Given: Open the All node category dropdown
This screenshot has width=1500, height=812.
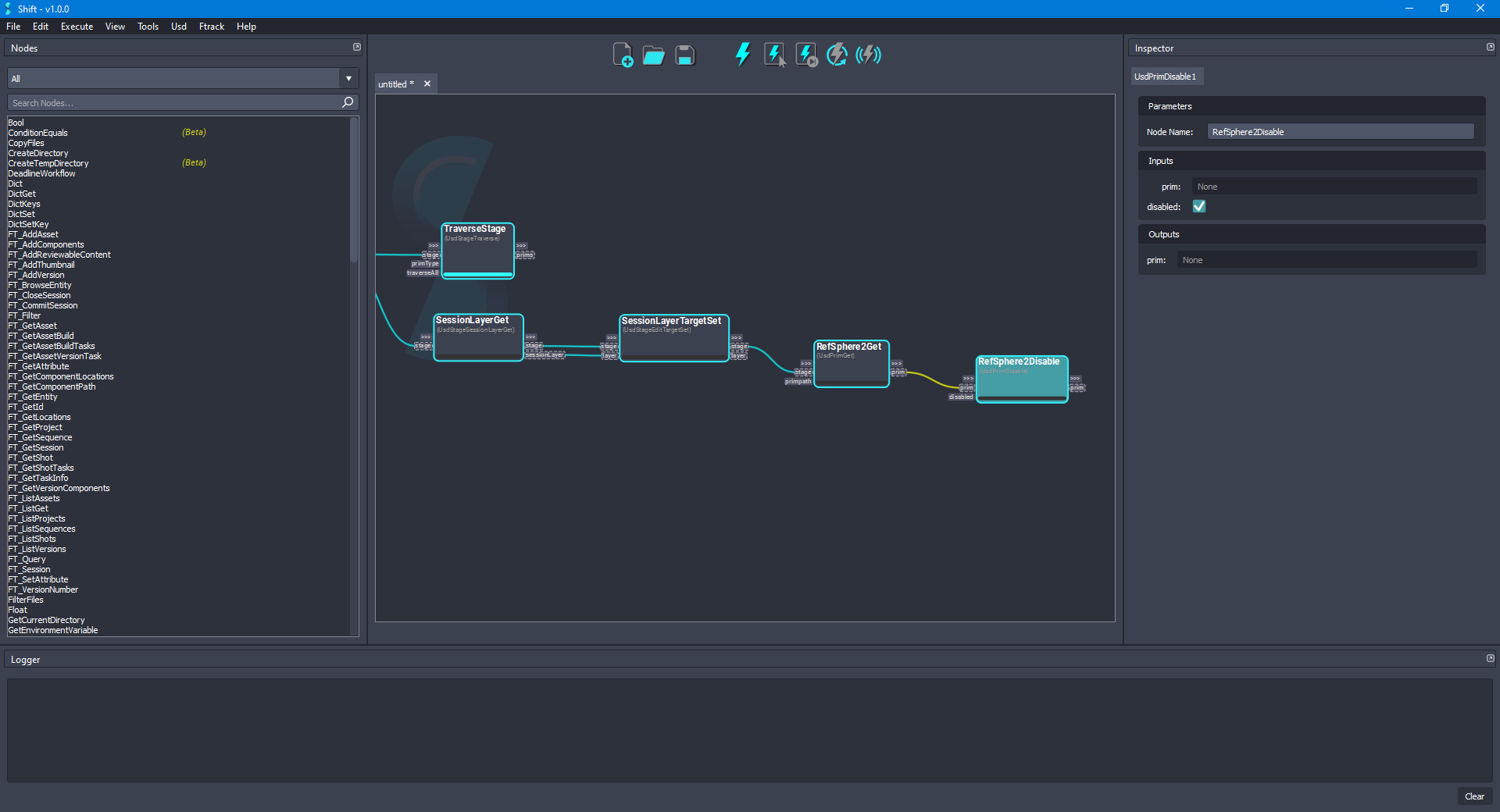Looking at the screenshot, I should (348, 79).
